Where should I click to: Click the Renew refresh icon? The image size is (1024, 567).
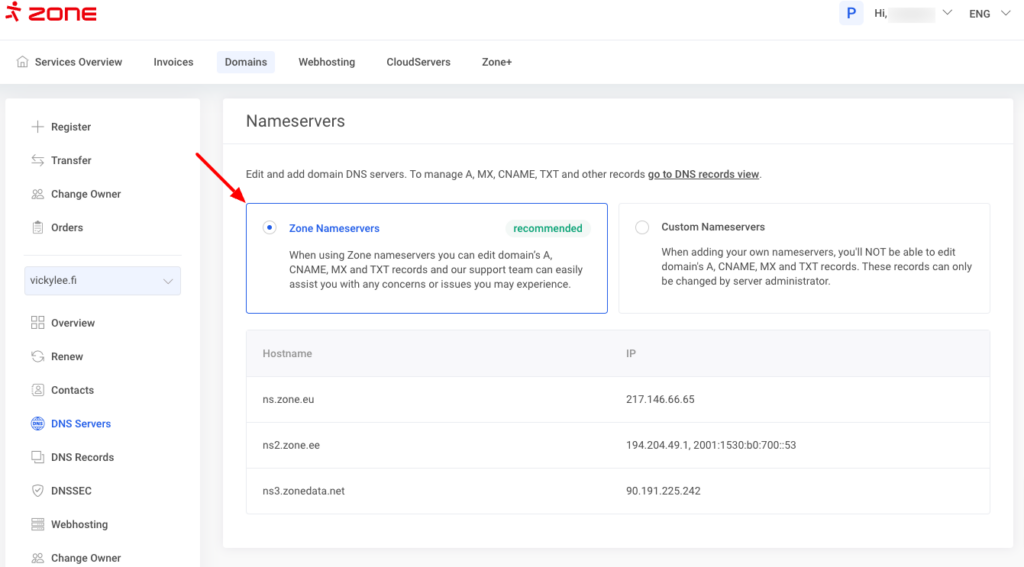(x=38, y=356)
